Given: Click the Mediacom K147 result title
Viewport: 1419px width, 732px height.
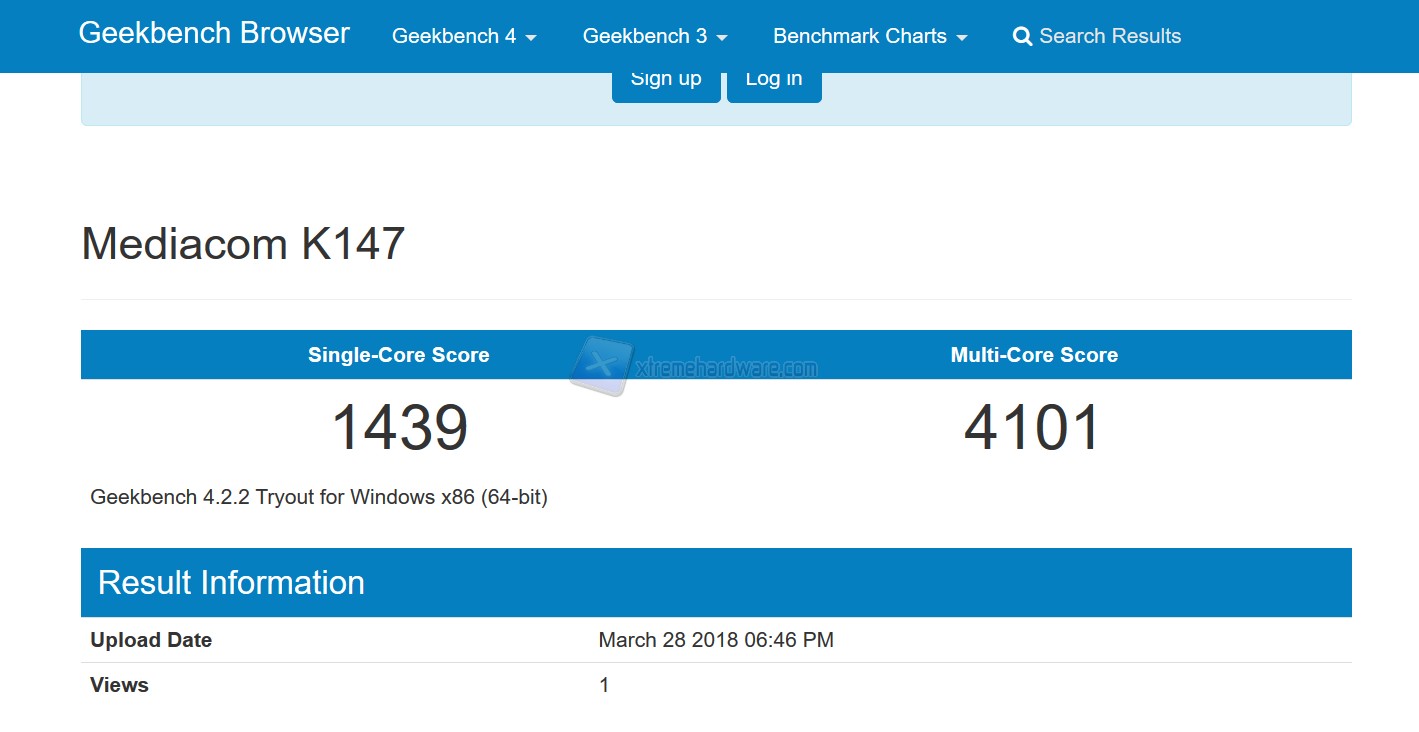Looking at the screenshot, I should click(242, 243).
